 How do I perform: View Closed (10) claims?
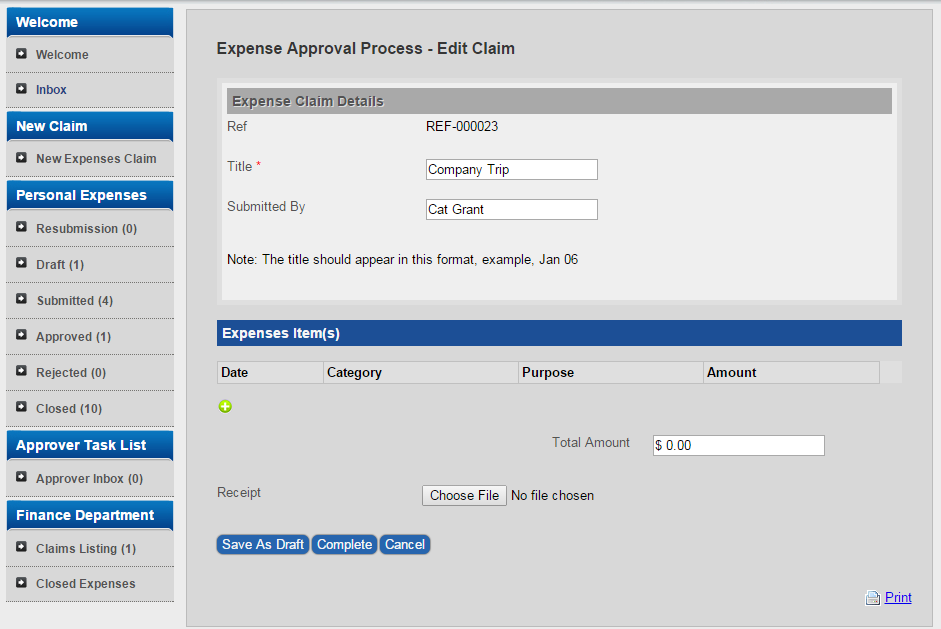pyautogui.click(x=69, y=409)
